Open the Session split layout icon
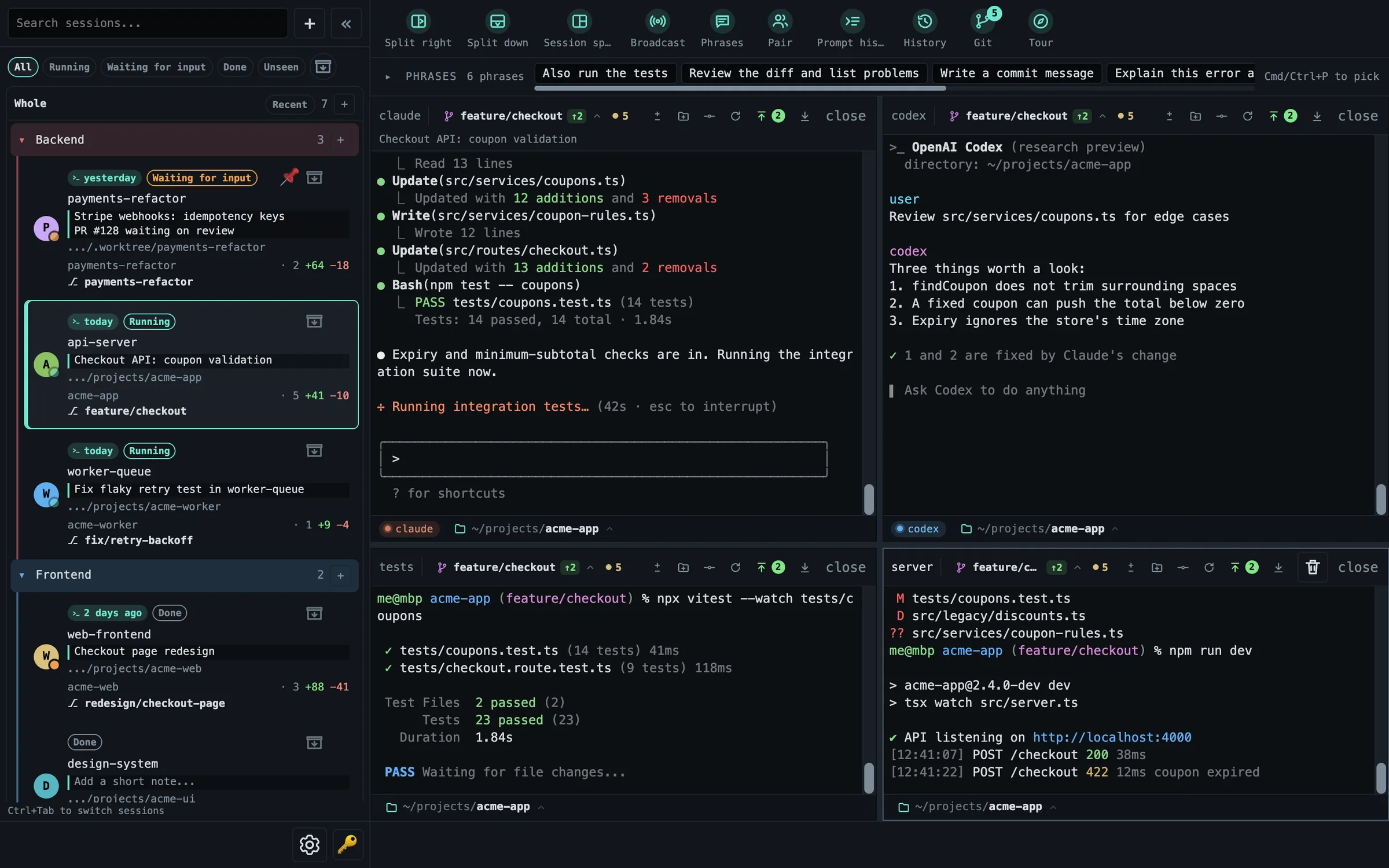This screenshot has height=868, width=1389. point(578,28)
